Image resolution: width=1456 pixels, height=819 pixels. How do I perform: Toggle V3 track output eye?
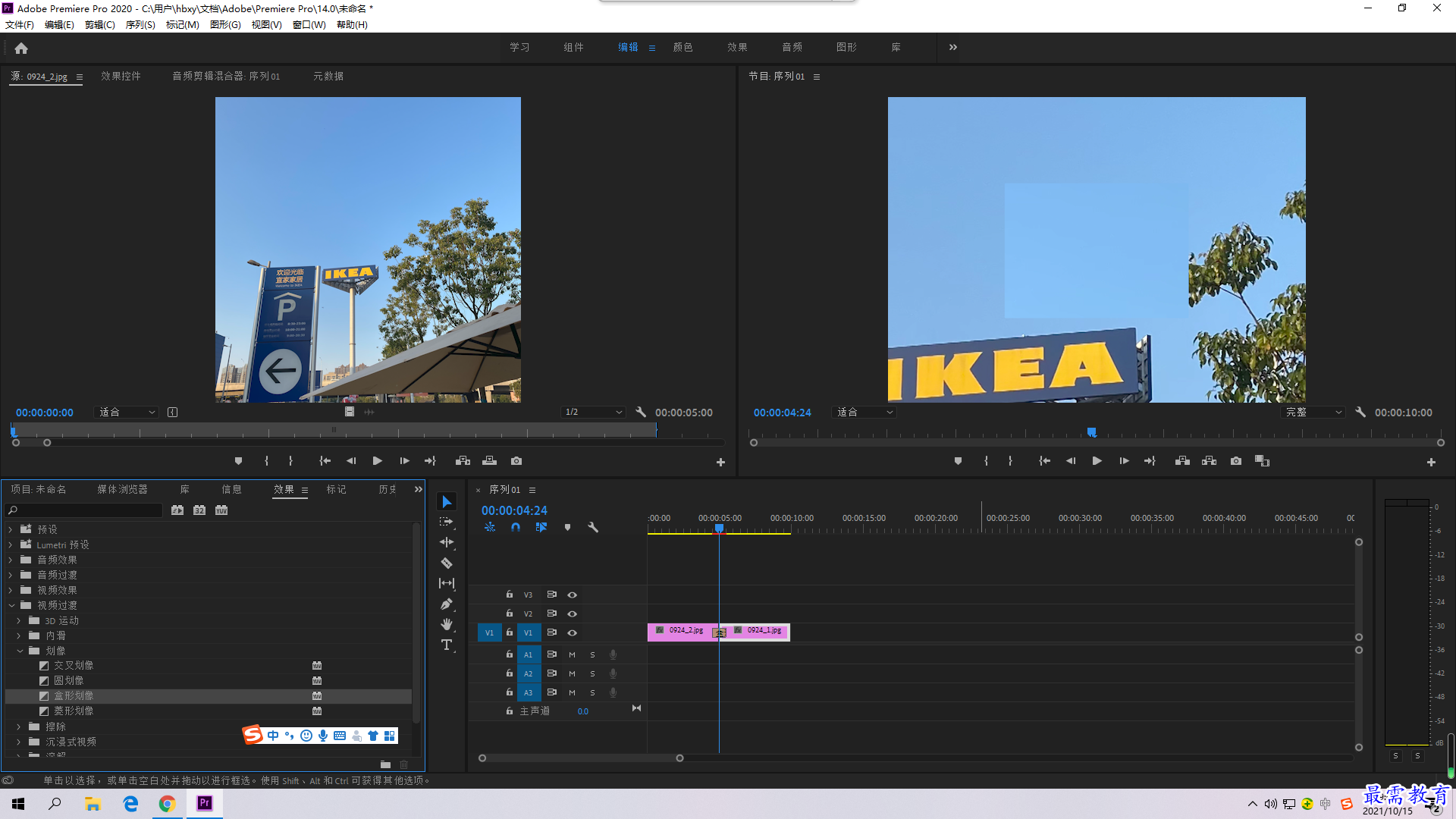(x=573, y=595)
